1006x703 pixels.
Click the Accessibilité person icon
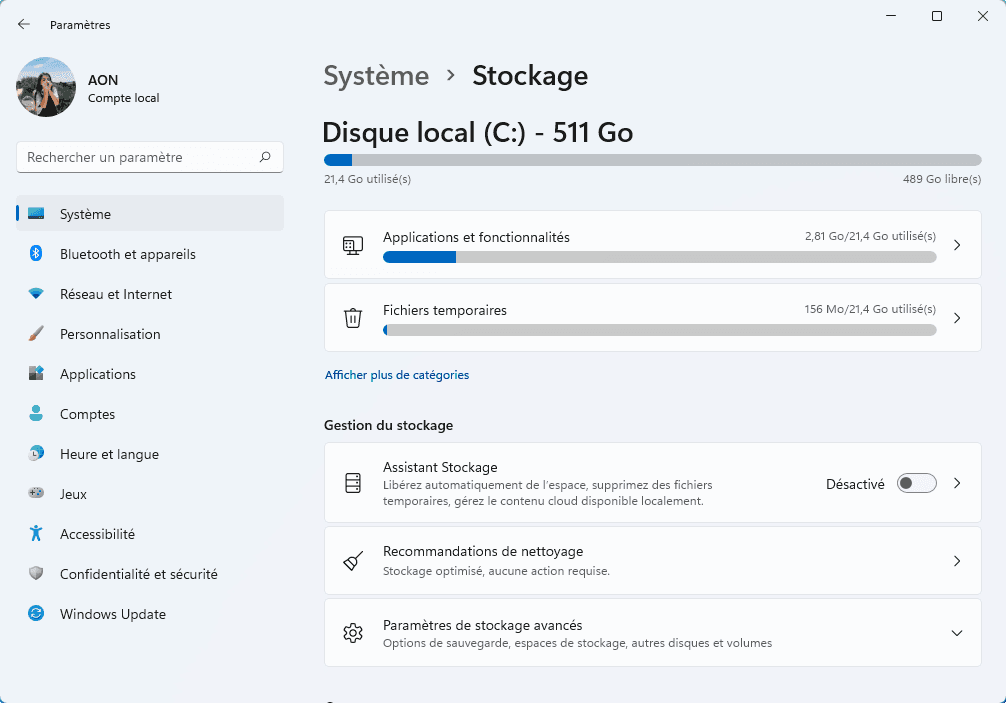pos(36,534)
